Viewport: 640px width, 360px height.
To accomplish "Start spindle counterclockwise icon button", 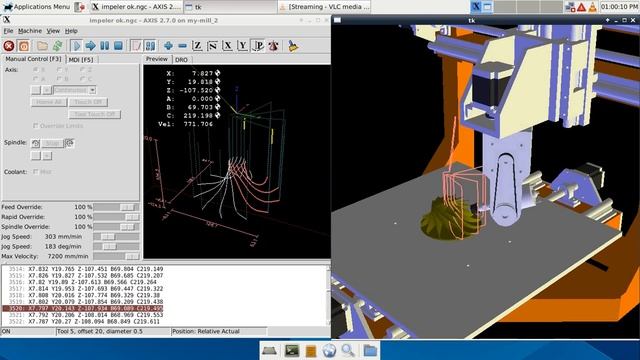I will 36,143.
